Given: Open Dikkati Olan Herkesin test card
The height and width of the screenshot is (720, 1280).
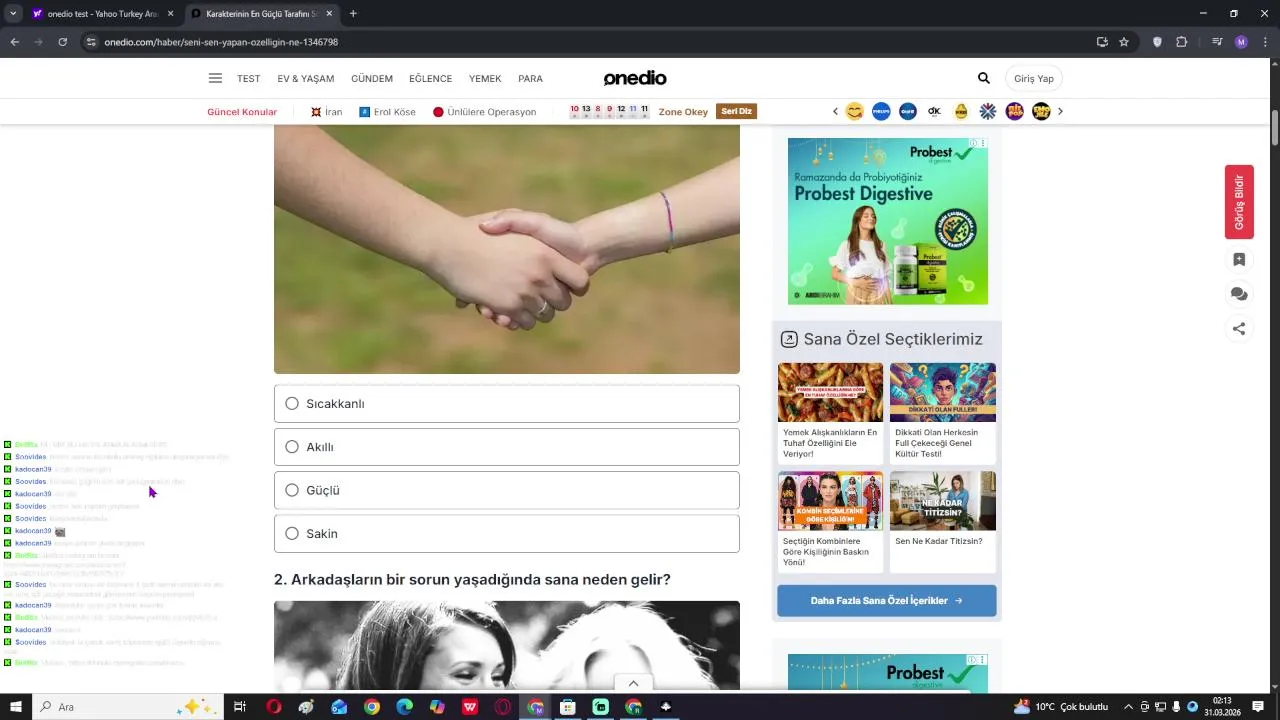Looking at the screenshot, I should coord(943,413).
